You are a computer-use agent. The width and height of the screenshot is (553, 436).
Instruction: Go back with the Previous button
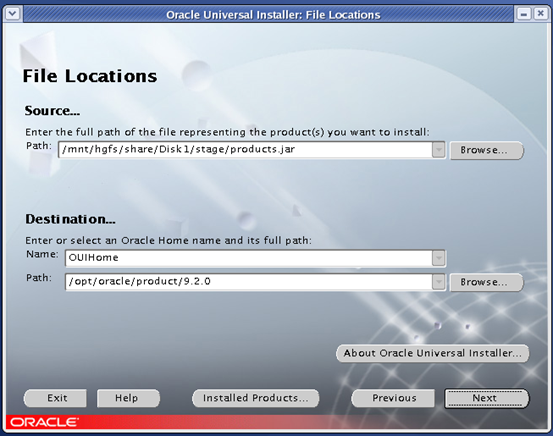point(393,398)
